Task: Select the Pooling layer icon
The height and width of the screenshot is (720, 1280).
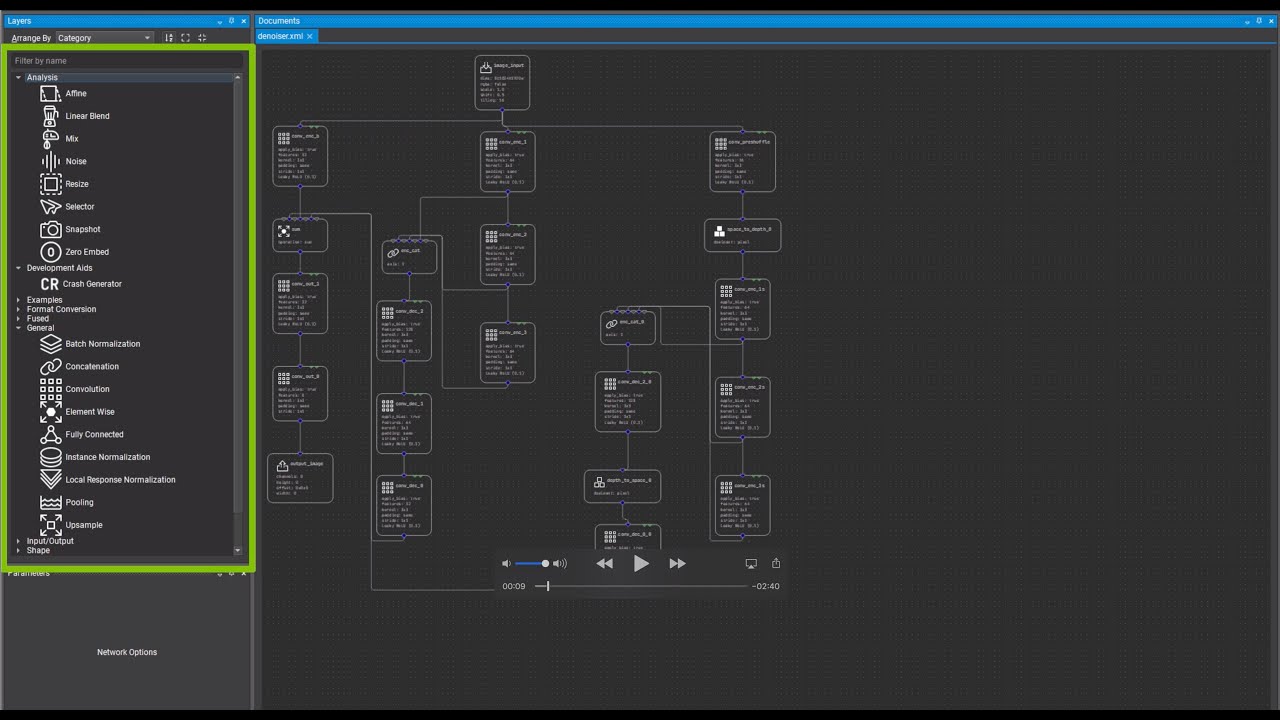Action: pos(50,502)
